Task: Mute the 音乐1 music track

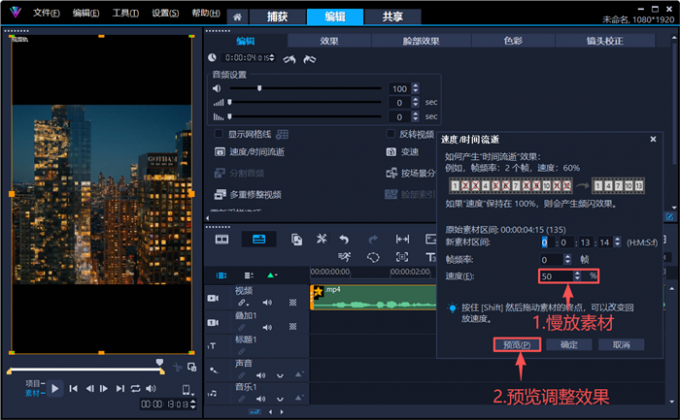Action: pos(260,399)
